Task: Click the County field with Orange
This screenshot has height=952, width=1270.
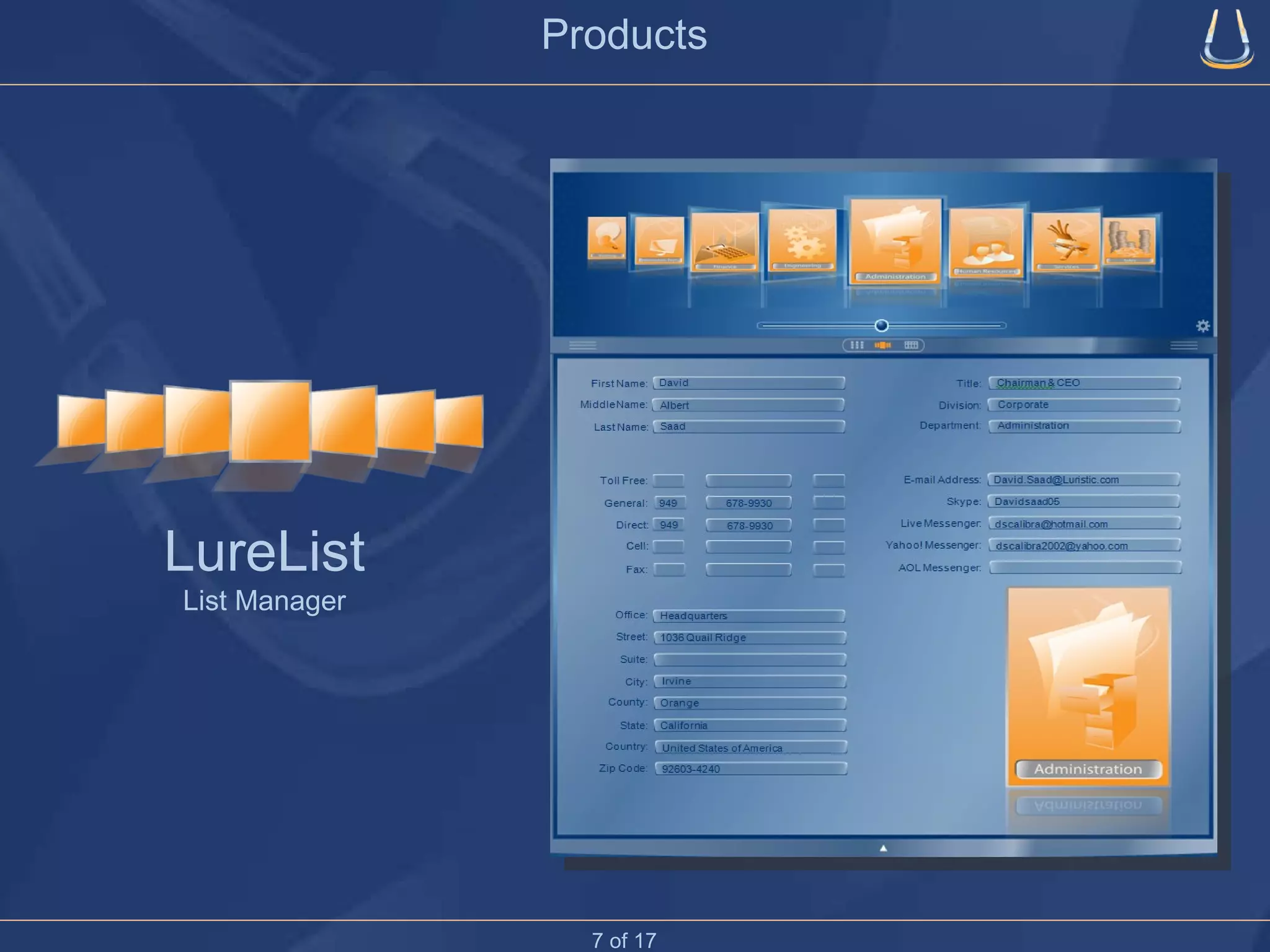Action: pyautogui.click(x=750, y=703)
